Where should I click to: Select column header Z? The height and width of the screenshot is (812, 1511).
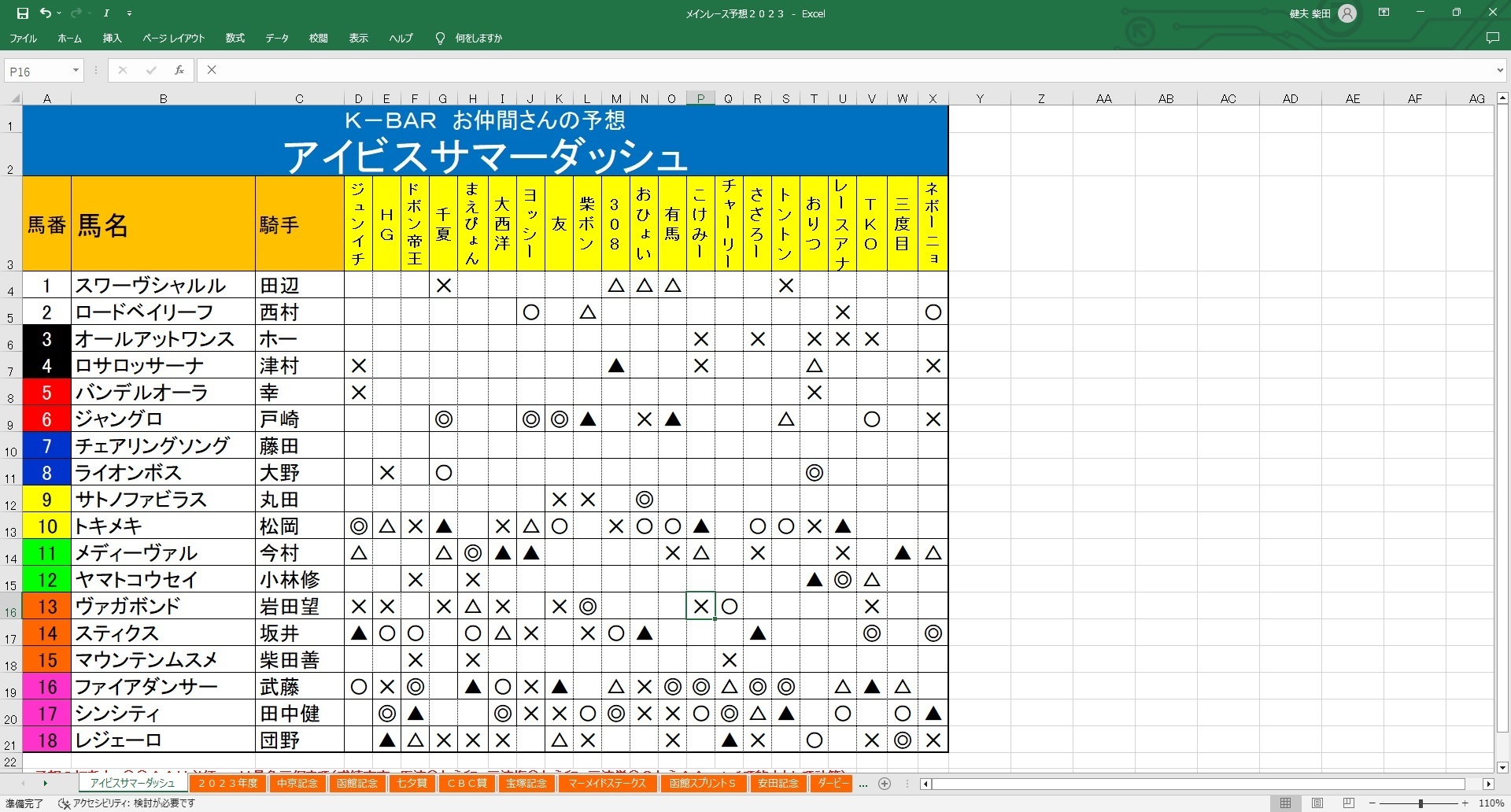tap(1041, 98)
